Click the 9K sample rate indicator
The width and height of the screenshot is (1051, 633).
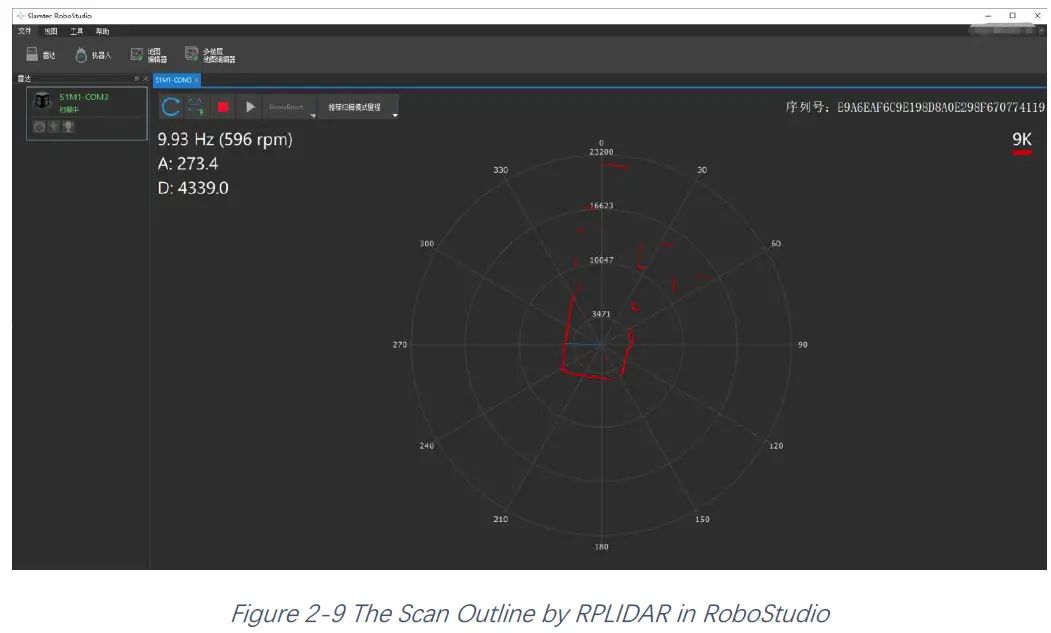[x=1022, y=139]
